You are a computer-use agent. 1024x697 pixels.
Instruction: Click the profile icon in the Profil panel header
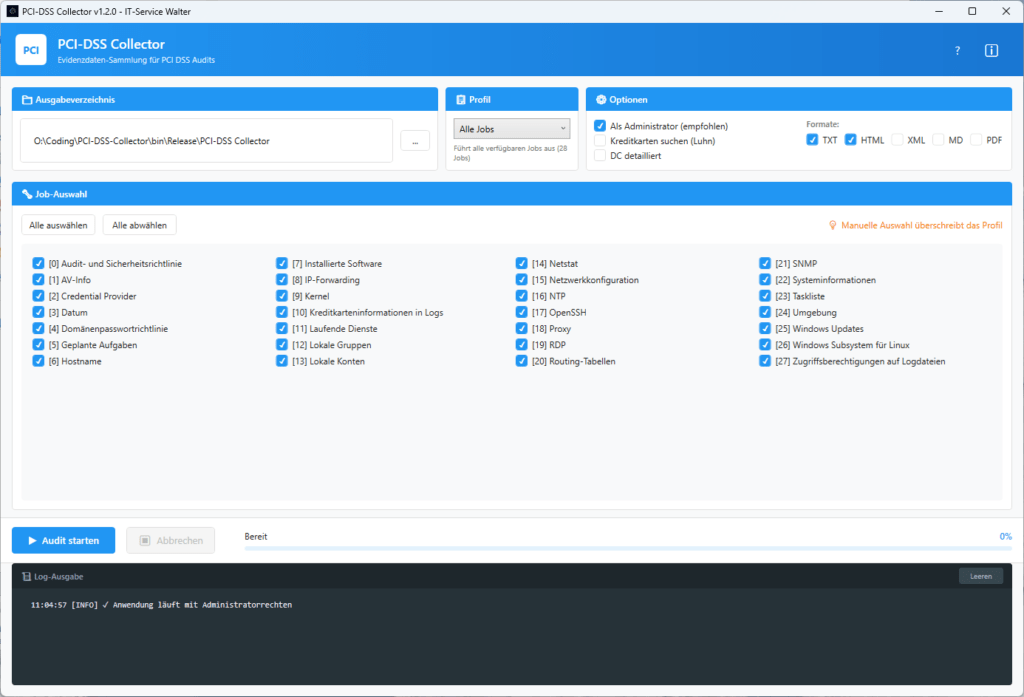point(459,98)
